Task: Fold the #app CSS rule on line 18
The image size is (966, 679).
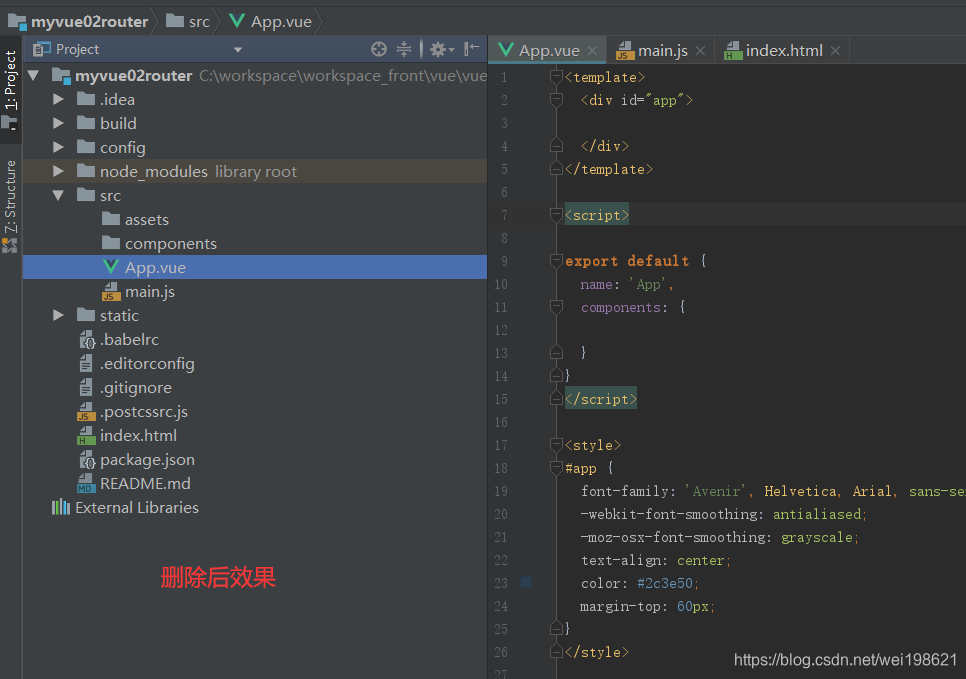Action: click(x=556, y=468)
